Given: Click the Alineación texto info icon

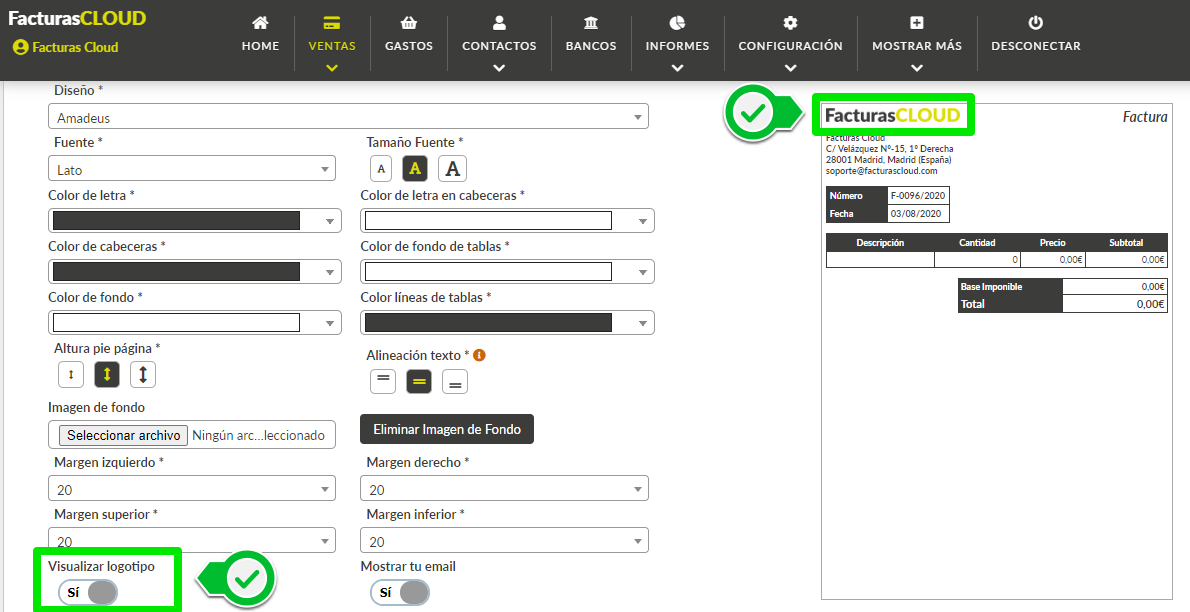Looking at the screenshot, I should click(479, 355).
